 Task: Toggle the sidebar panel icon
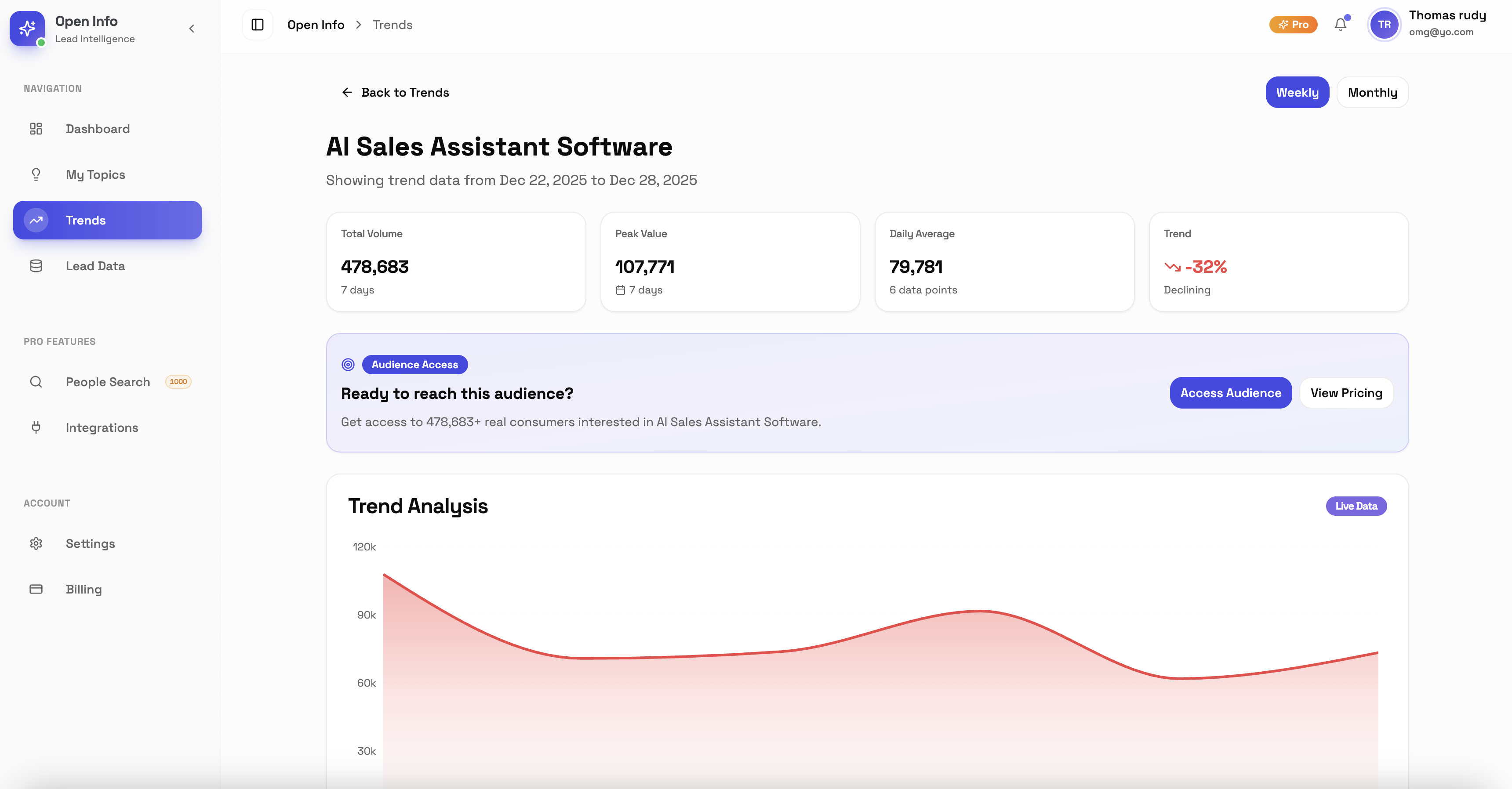(257, 25)
